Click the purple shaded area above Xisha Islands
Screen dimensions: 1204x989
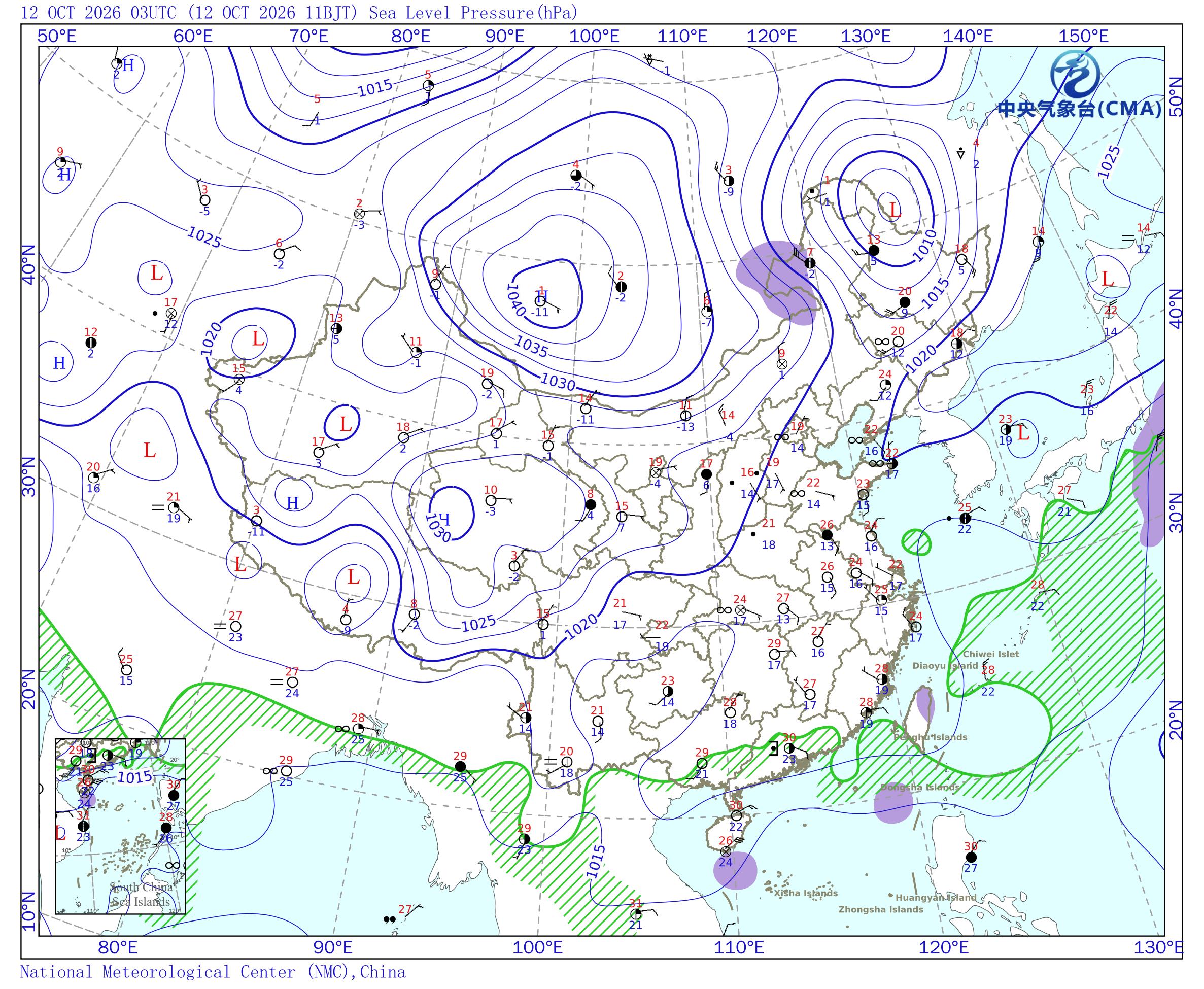tap(735, 870)
